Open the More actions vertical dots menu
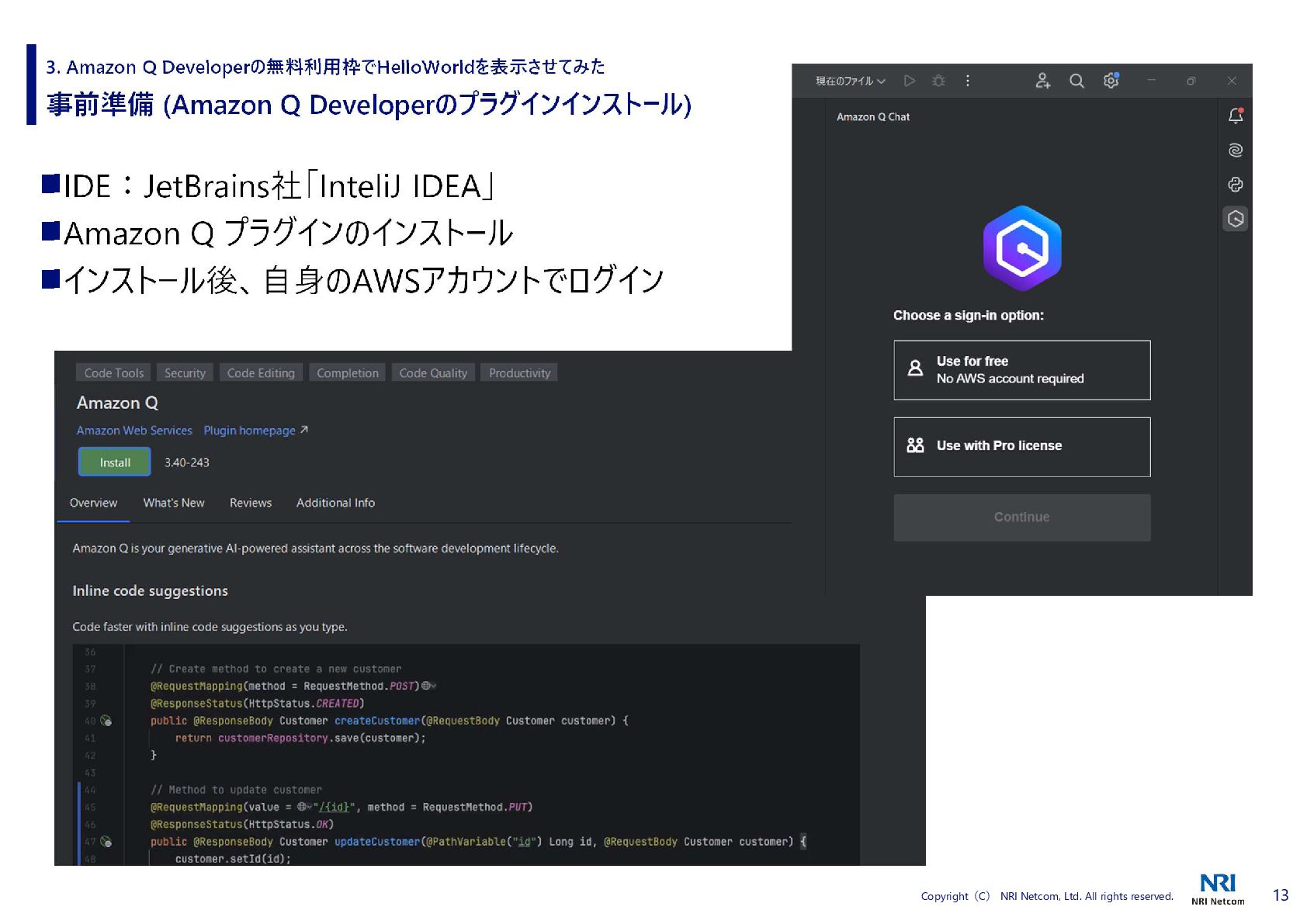Screen dimensions: 1307x924 point(967,81)
